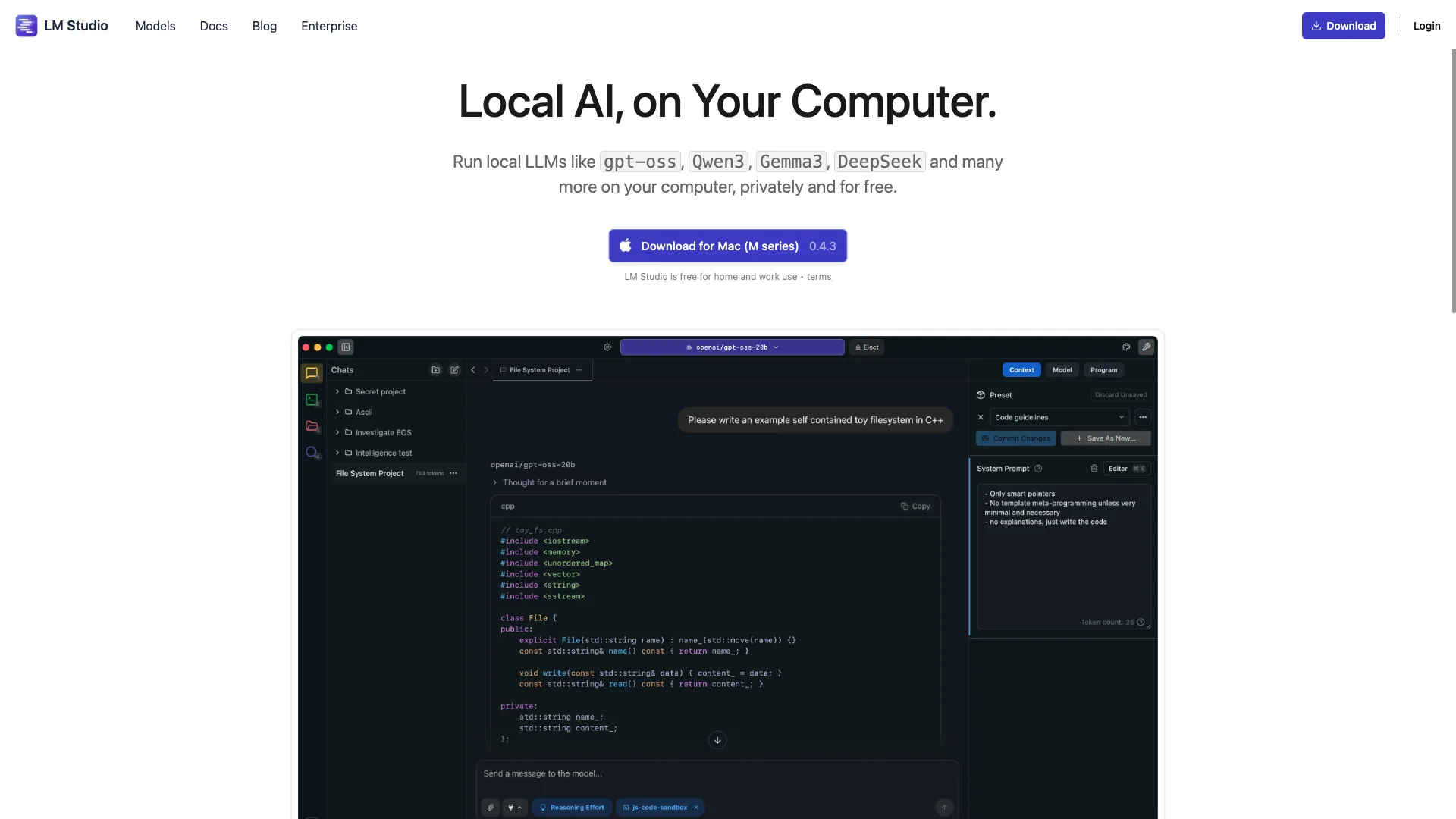Screen dimensions: 1456x819
Task: Click the wrench settings icon
Action: click(1146, 347)
